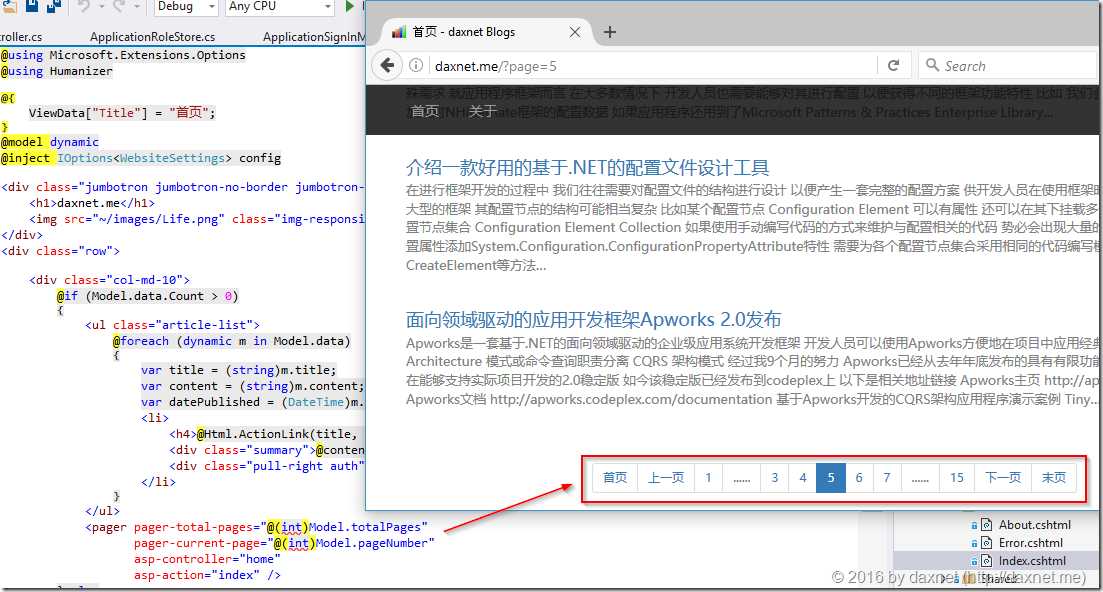Click asp-action="index" in the editor
Image resolution: width=1103 pixels, height=592 pixels.
pyautogui.click(x=207, y=575)
